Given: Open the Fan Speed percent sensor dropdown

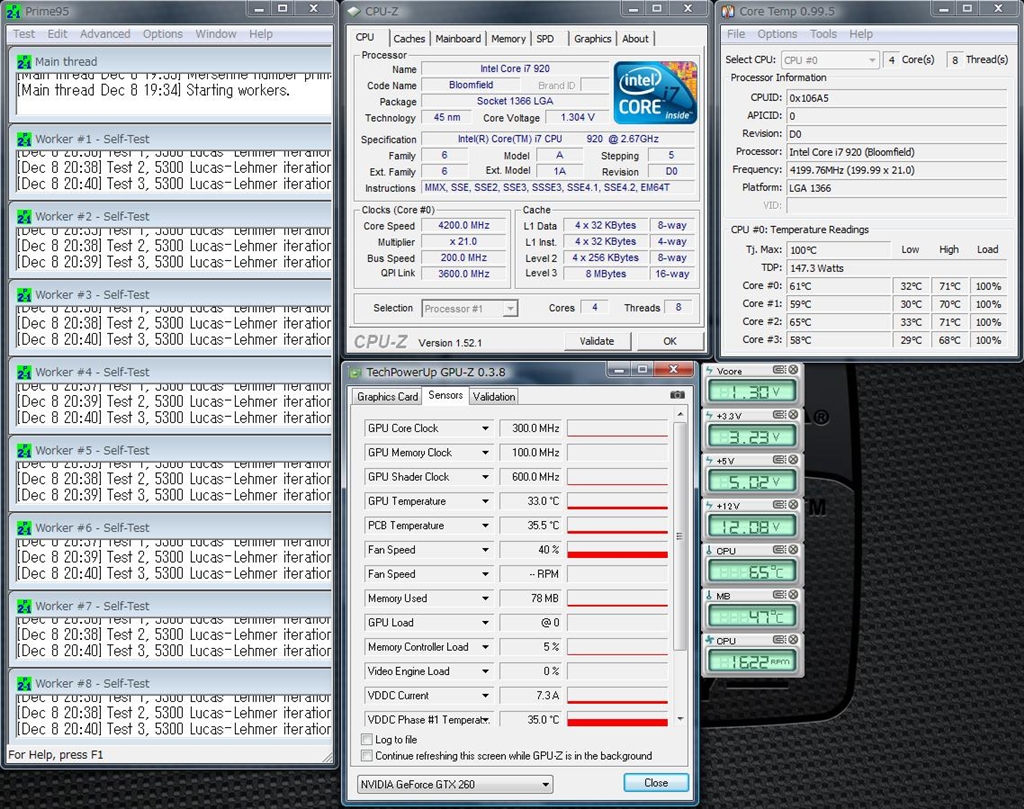Looking at the screenshot, I should tap(485, 550).
